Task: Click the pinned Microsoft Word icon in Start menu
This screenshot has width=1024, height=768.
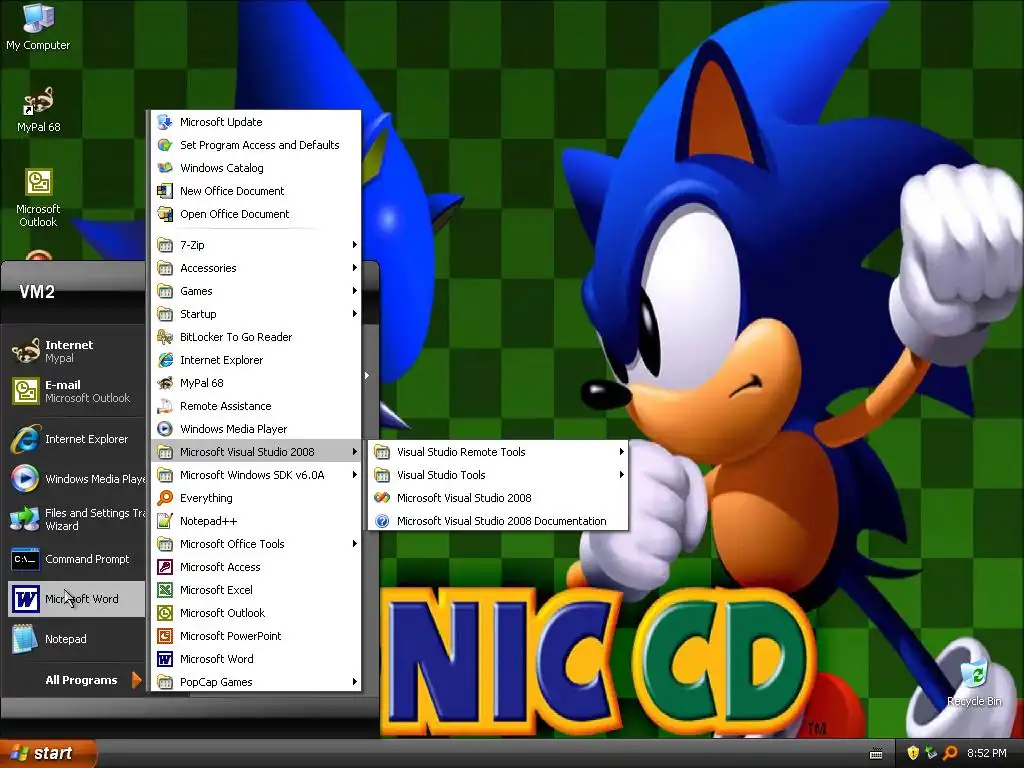Action: pyautogui.click(x=25, y=599)
